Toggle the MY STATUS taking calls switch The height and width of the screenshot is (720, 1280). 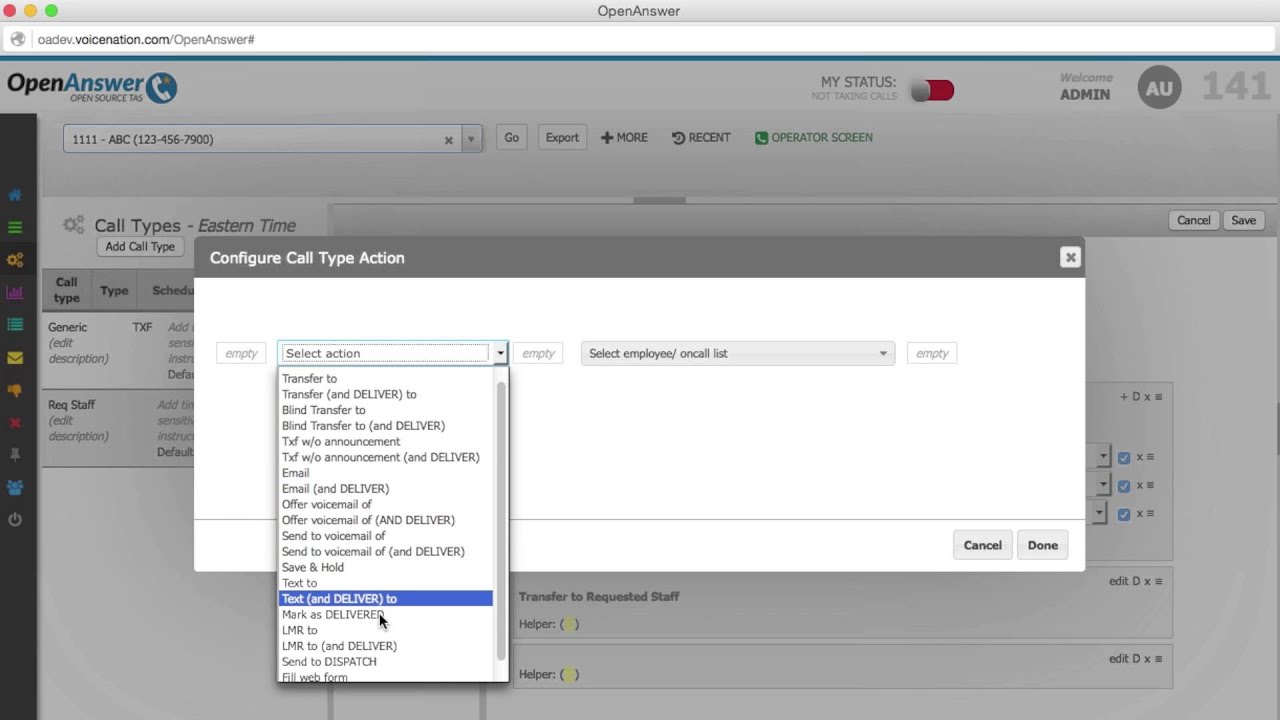point(932,91)
